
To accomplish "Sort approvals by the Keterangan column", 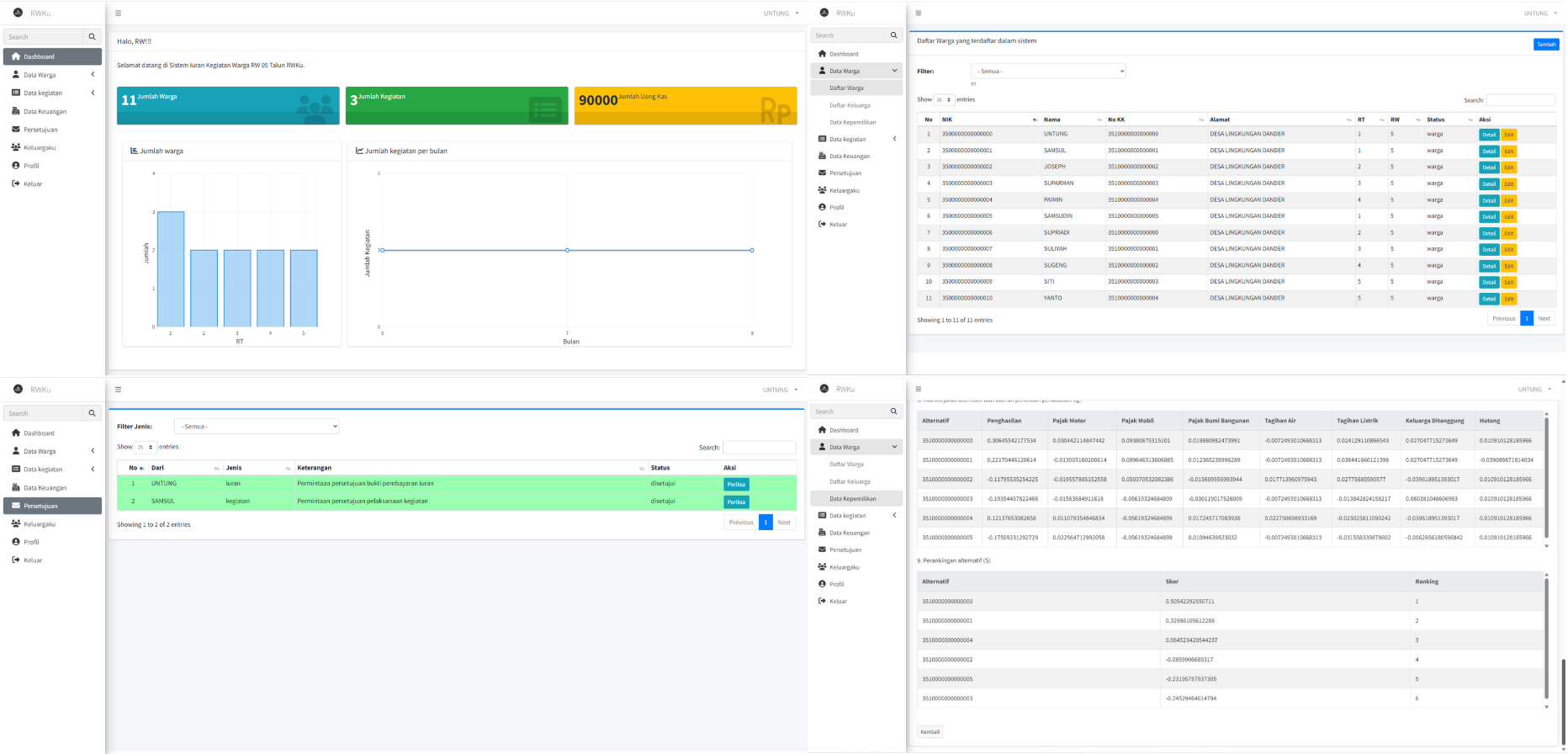I will (469, 468).
